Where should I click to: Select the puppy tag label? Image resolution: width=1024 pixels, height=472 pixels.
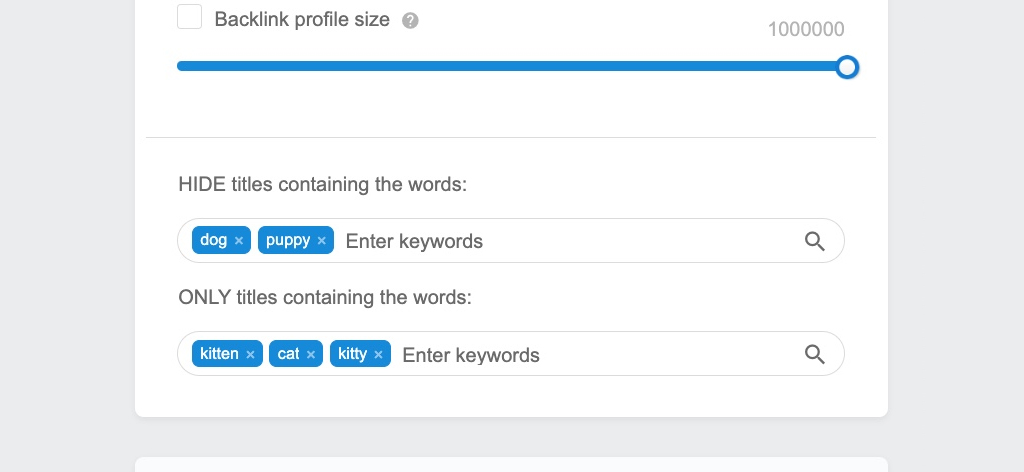[288, 240]
